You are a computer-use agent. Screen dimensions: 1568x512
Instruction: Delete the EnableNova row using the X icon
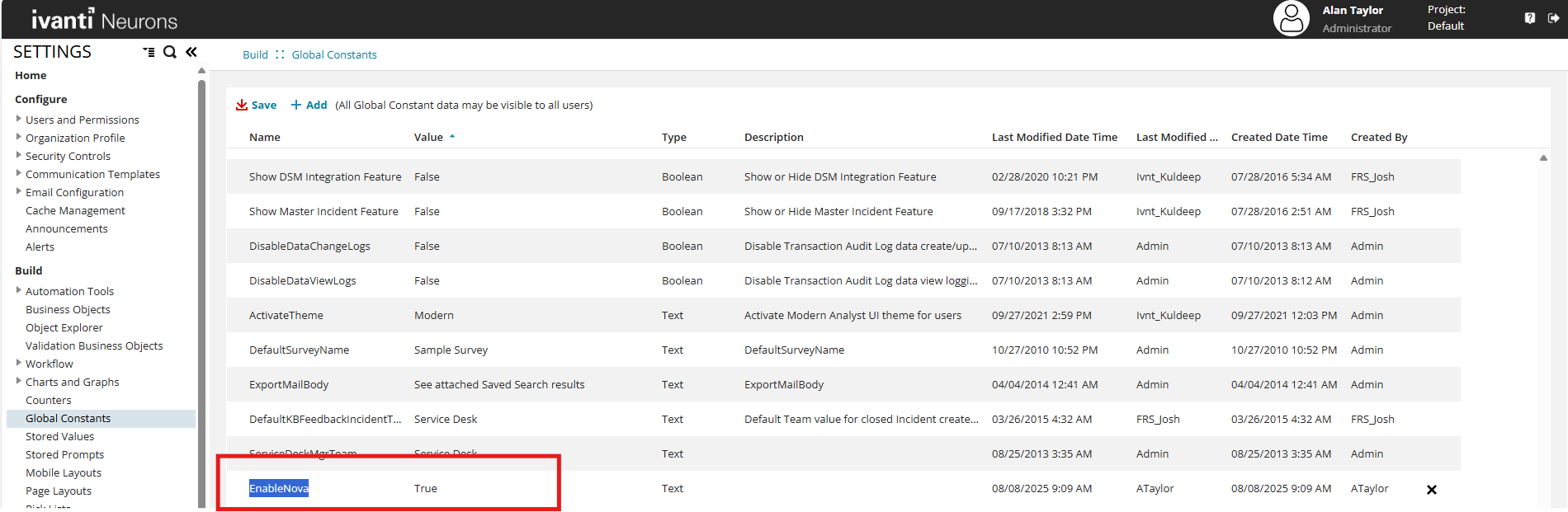1432,490
